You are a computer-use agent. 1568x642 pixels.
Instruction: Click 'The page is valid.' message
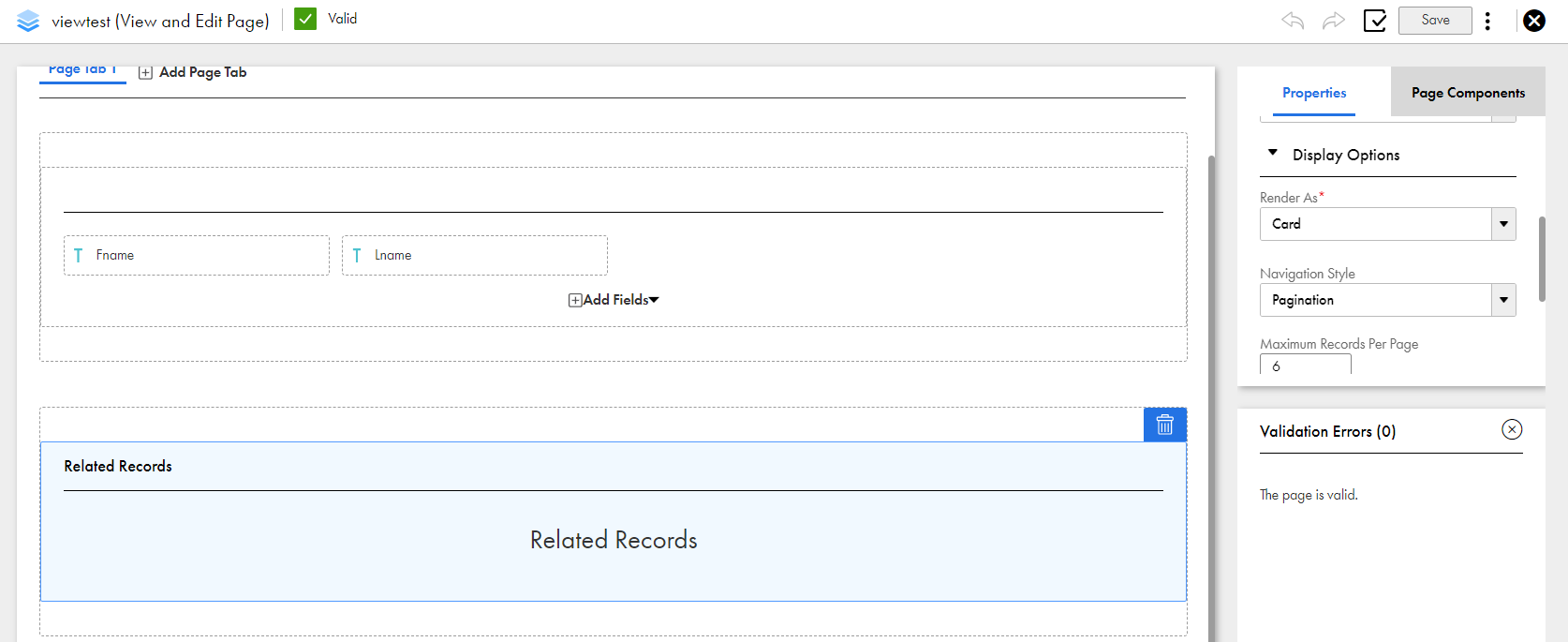(1309, 495)
